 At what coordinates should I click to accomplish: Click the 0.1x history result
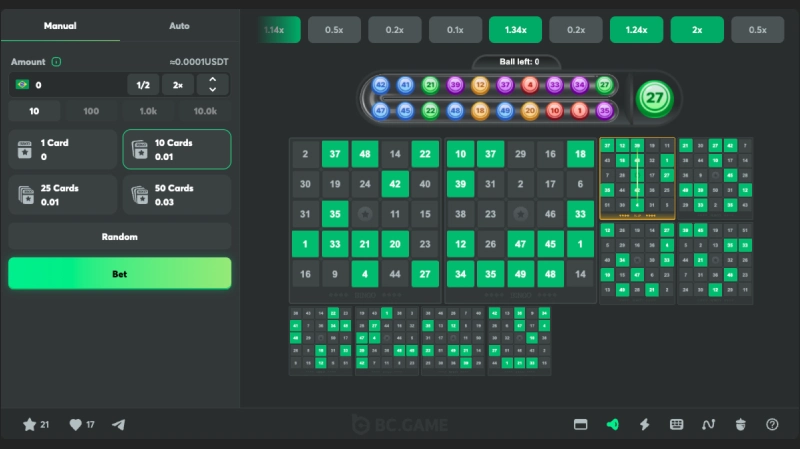[x=455, y=30]
